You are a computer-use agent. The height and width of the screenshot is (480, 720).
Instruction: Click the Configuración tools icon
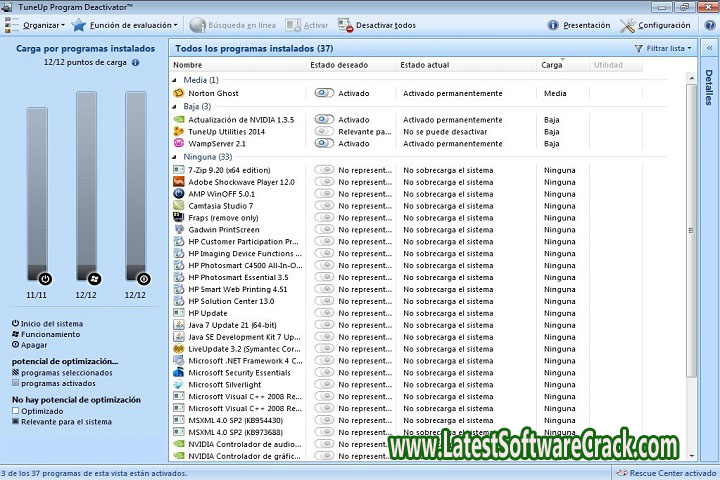point(627,25)
